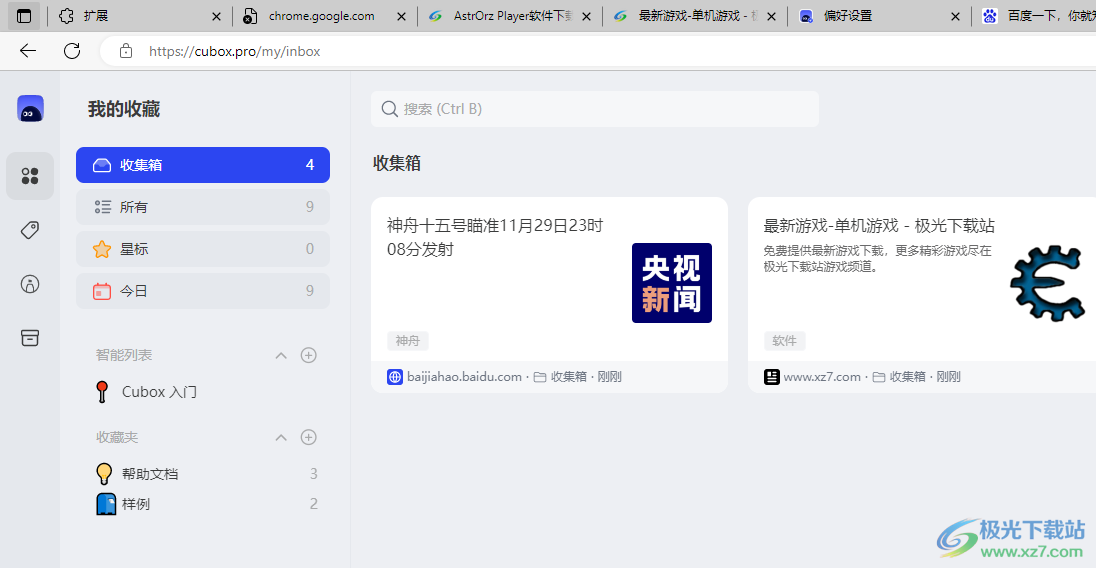Image resolution: width=1096 pixels, height=568 pixels.
Task: Close the 扩展 tab
Action: tap(217, 16)
